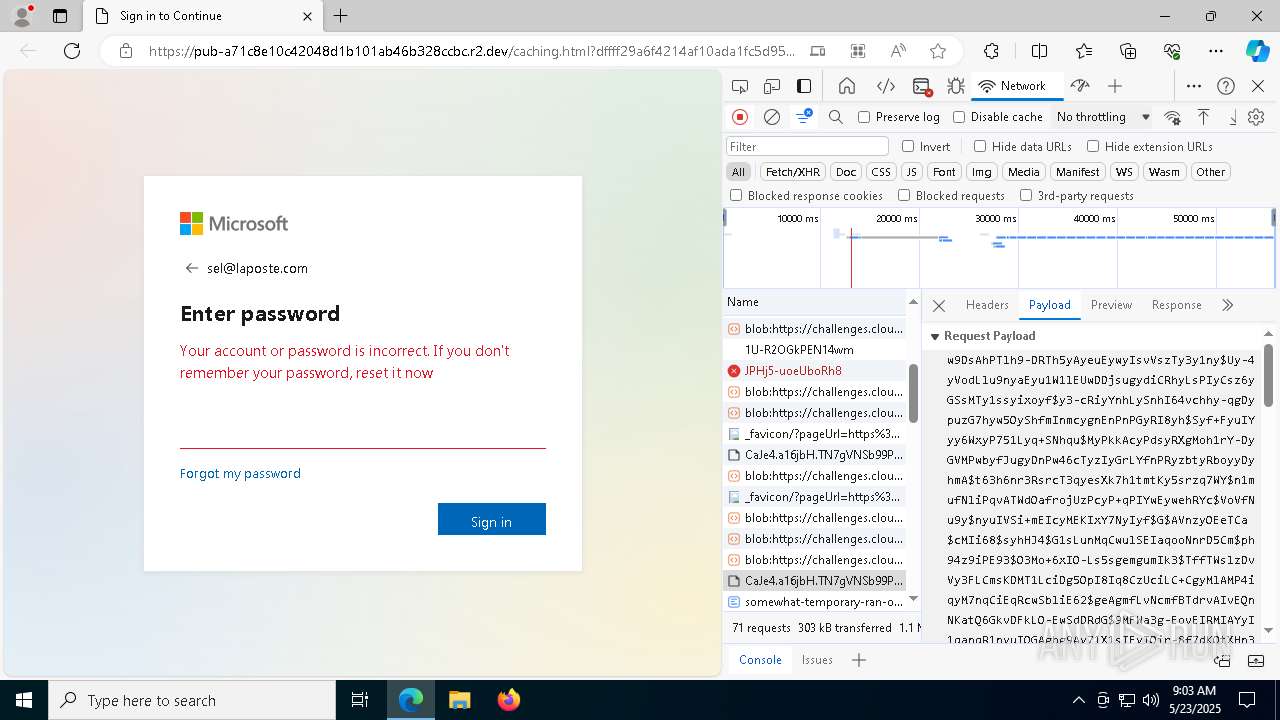Open Copilot icon in Edge toolbar
The width and height of the screenshot is (1280, 720).
coord(1257,51)
